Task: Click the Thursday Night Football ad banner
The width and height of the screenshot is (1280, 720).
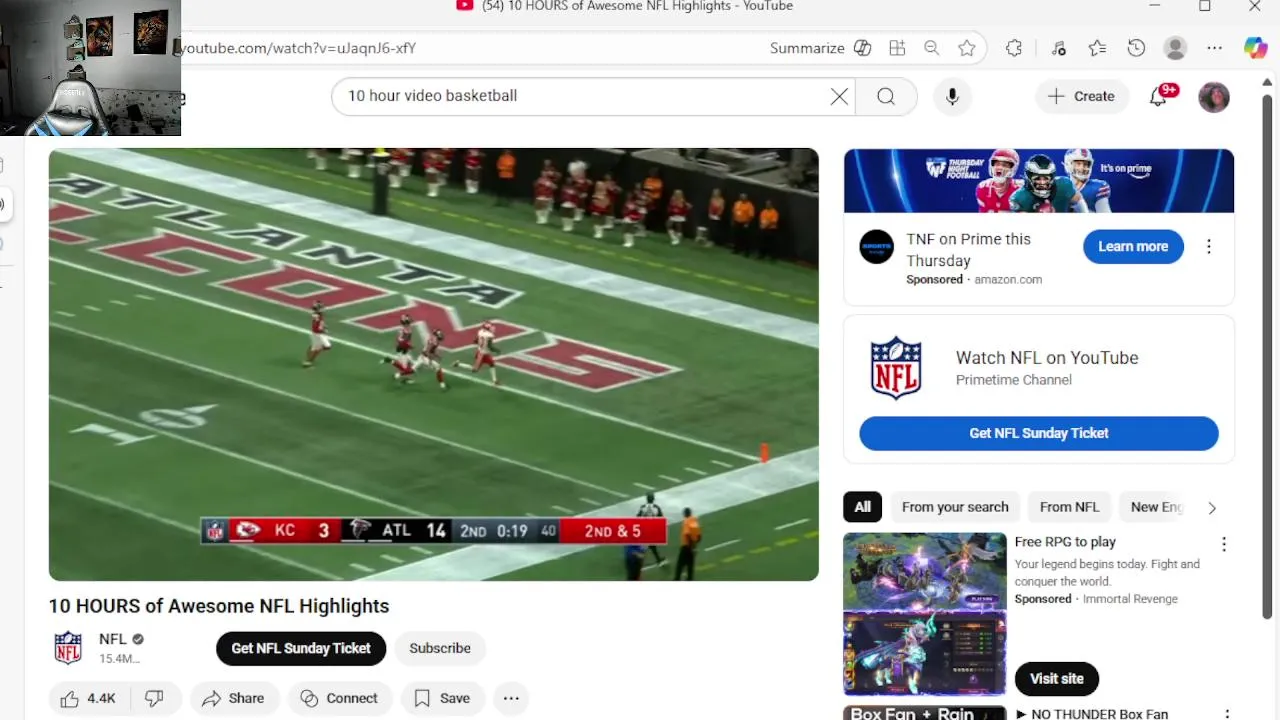Action: [1039, 181]
